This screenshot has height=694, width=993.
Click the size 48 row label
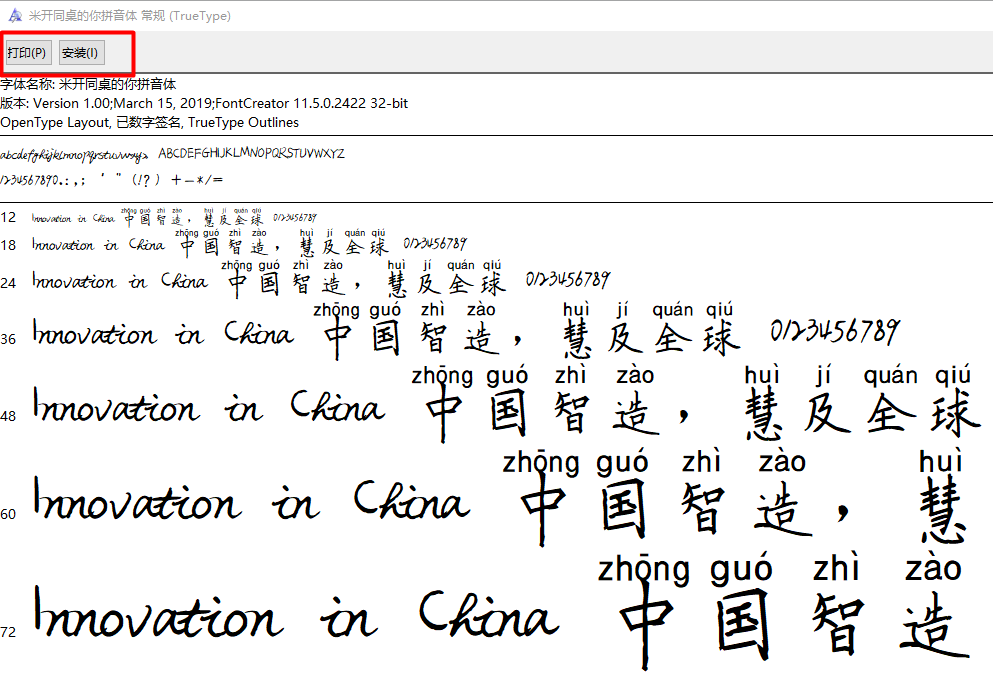click(8, 416)
